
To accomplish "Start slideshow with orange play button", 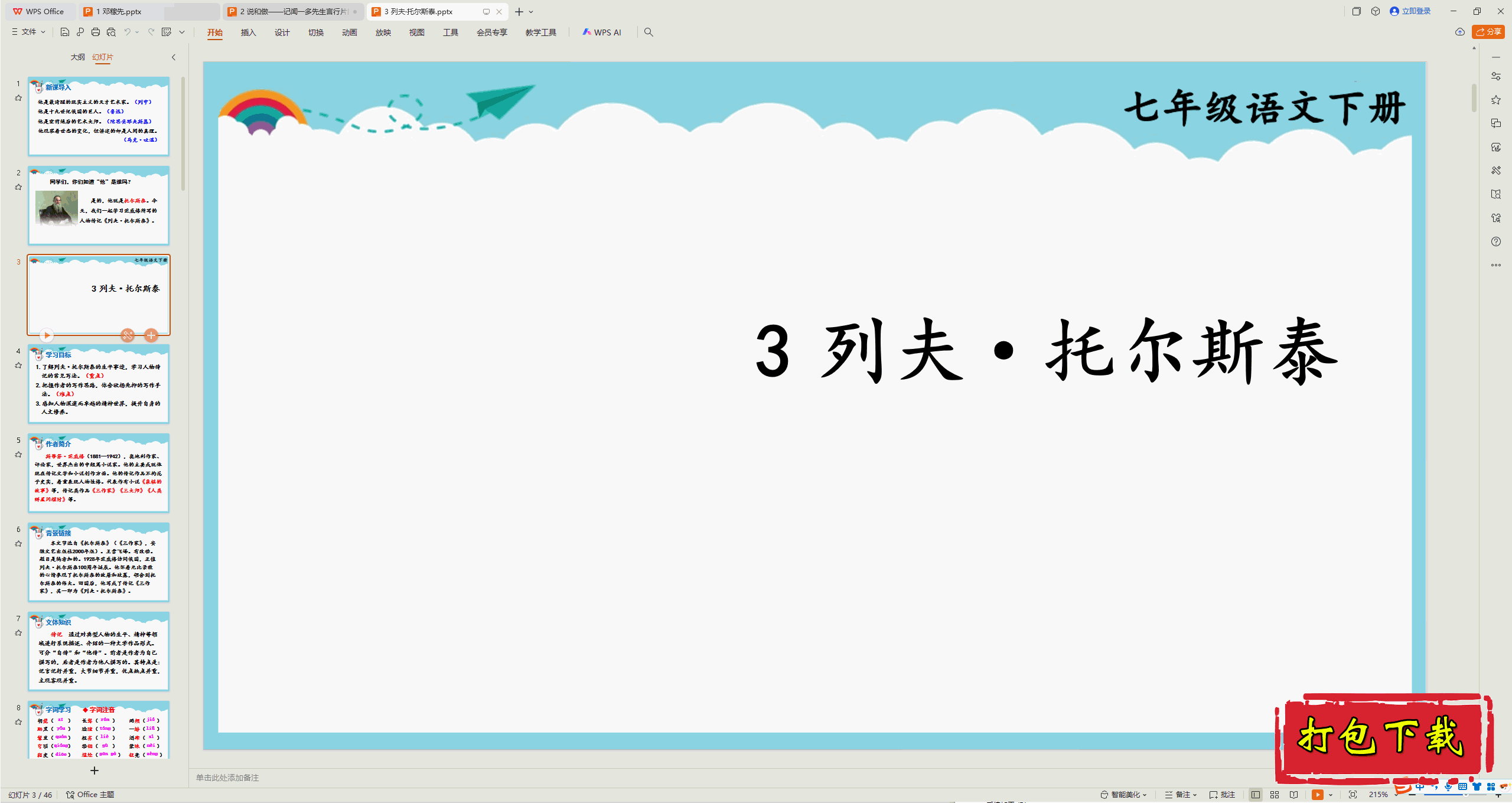I will click(x=1317, y=795).
